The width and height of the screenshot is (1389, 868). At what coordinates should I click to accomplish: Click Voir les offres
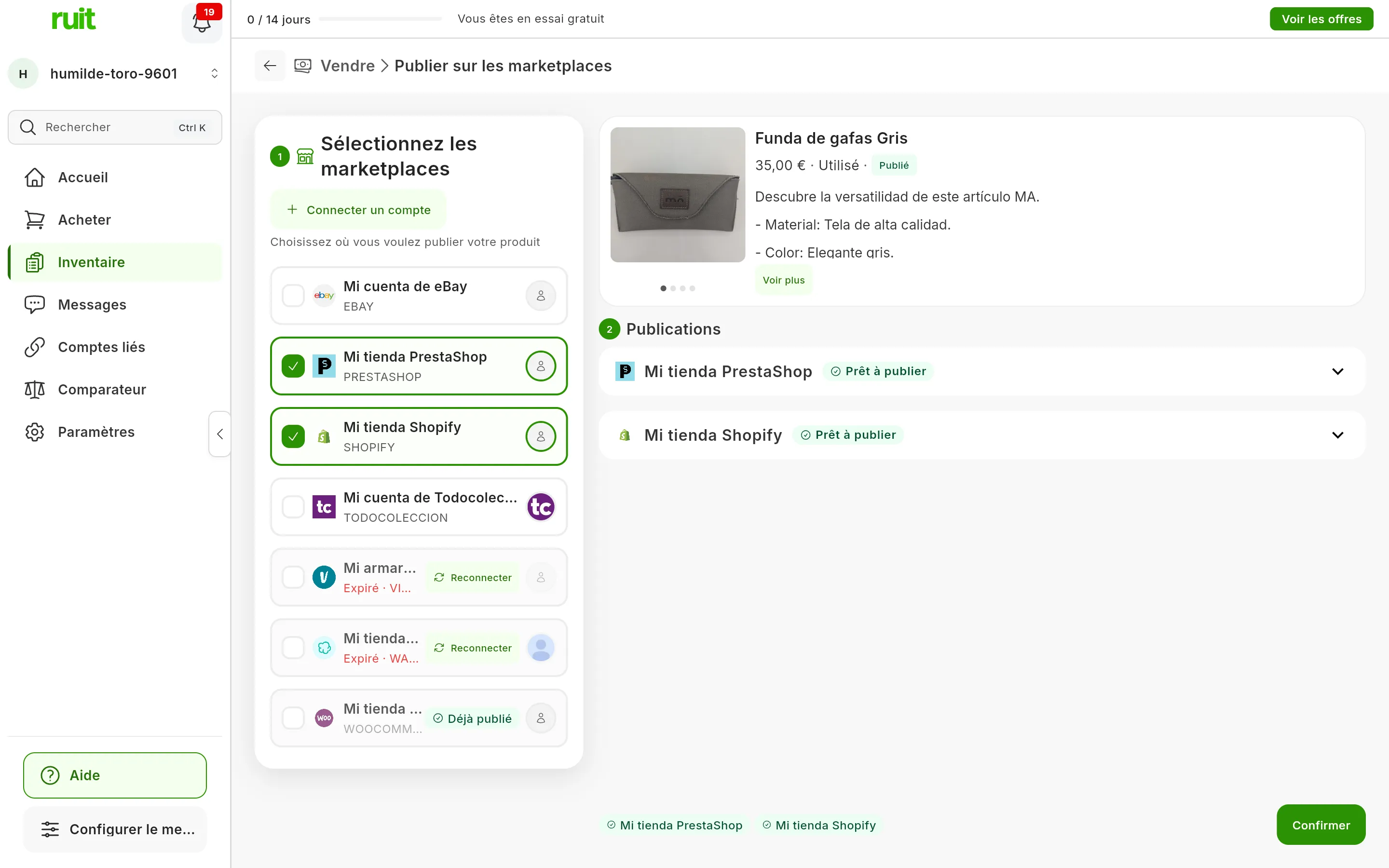(x=1321, y=19)
